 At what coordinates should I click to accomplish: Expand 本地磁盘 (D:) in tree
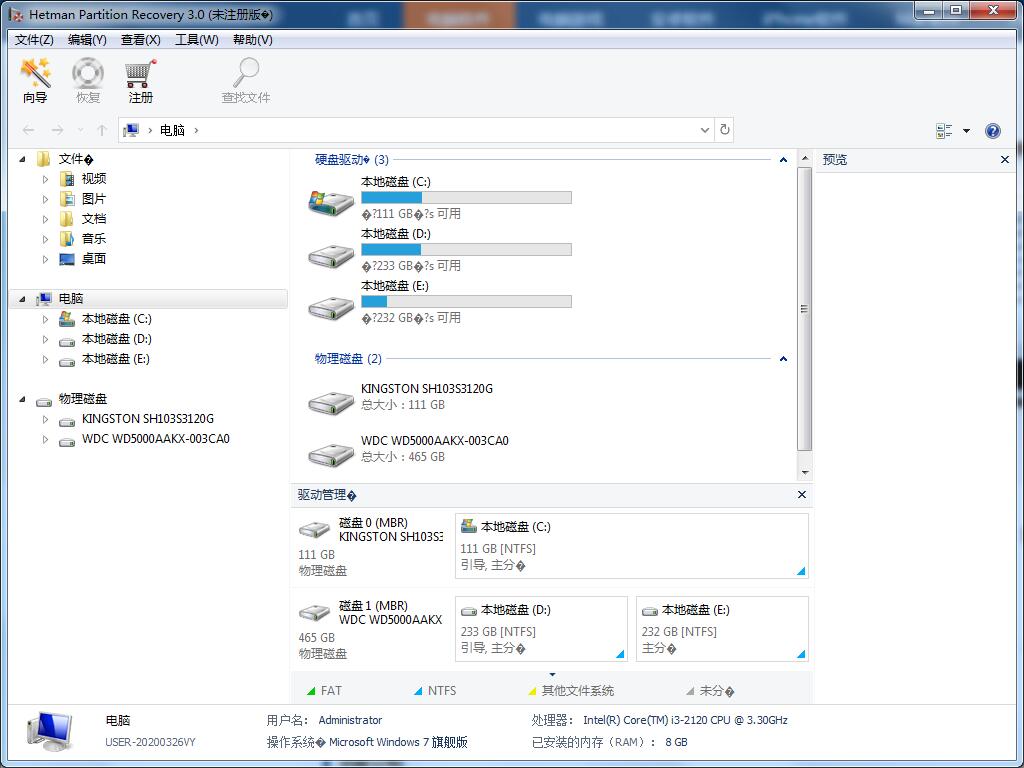(45, 339)
